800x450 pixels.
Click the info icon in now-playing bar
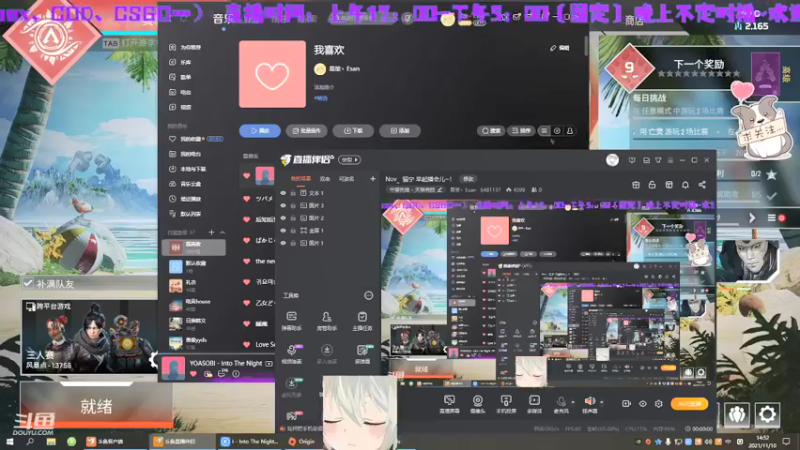(236, 374)
